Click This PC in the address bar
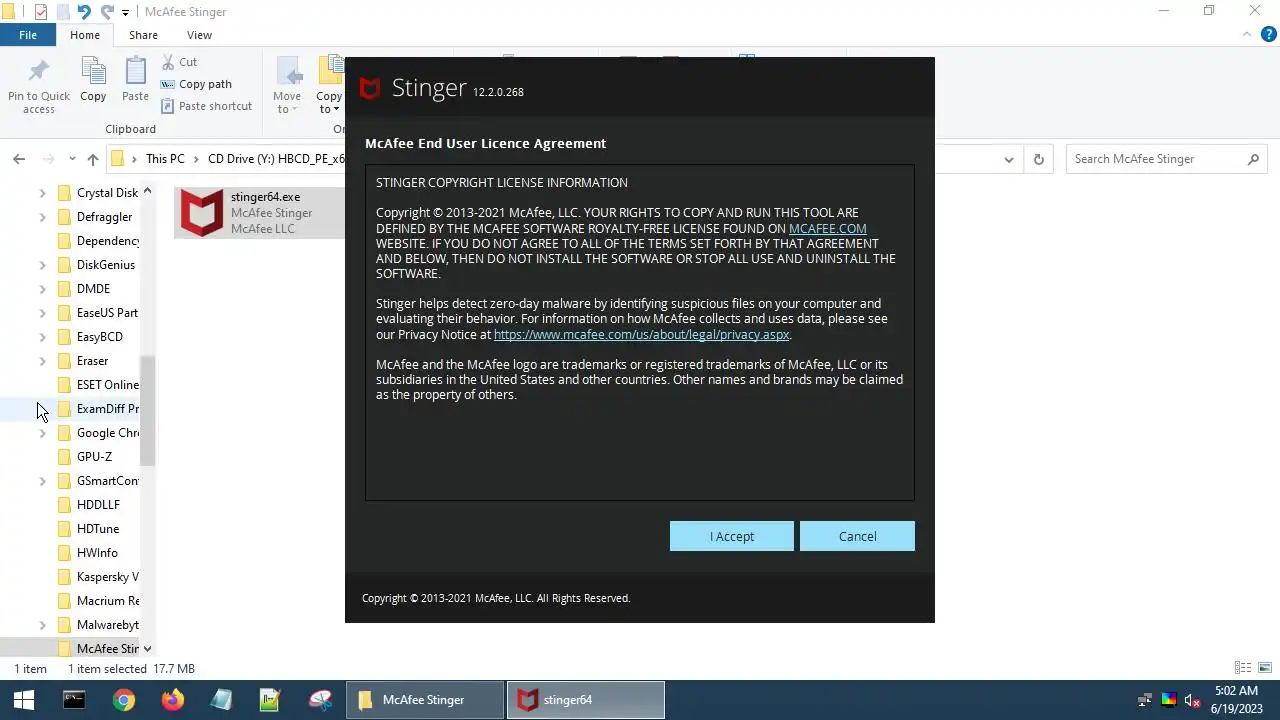 (x=165, y=159)
